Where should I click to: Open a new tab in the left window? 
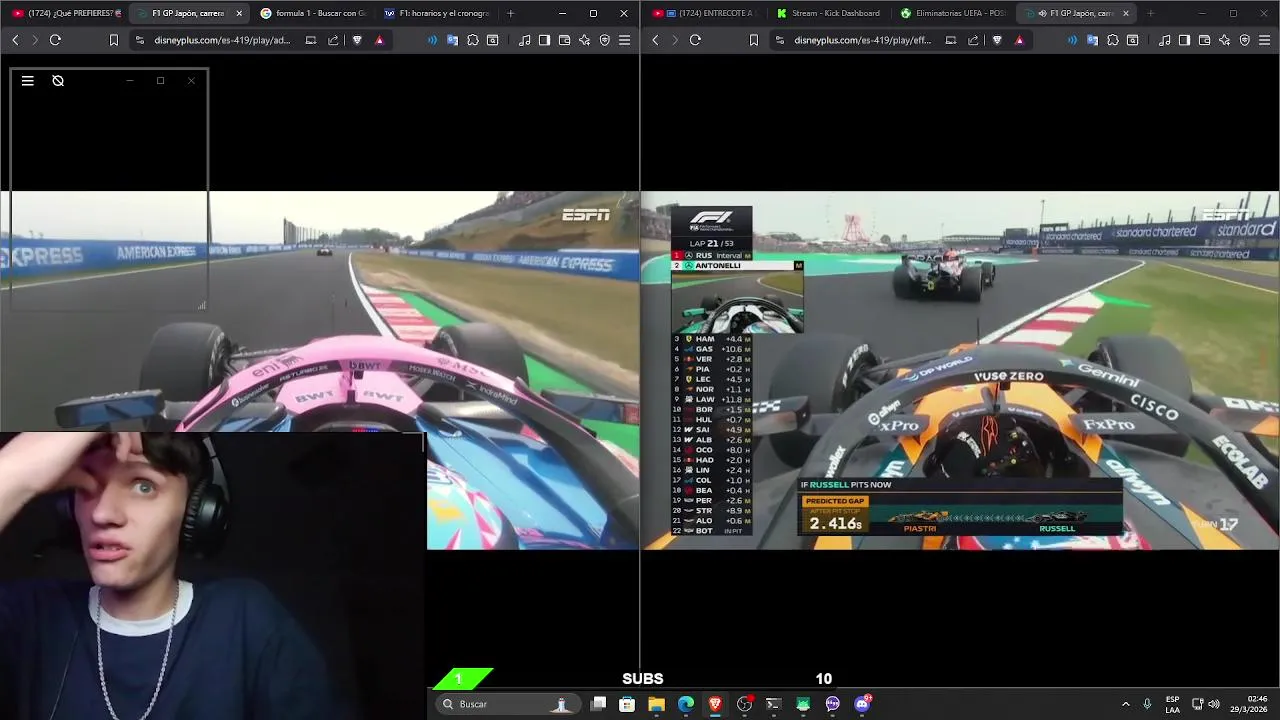pos(510,13)
